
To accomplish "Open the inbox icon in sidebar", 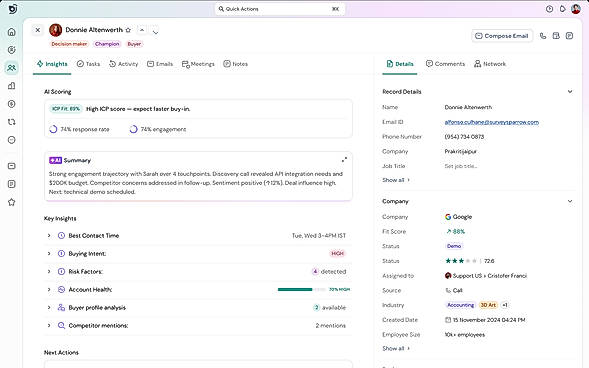I will point(12,166).
